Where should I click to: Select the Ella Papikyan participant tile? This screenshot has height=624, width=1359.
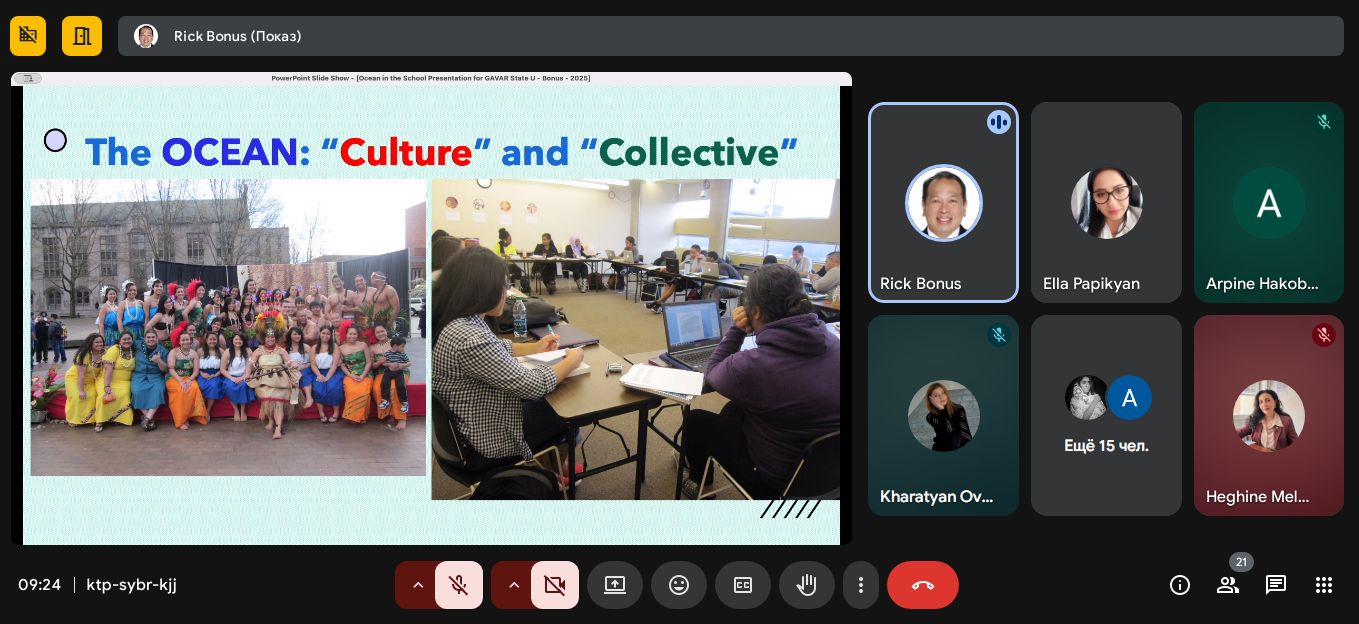(x=1106, y=203)
